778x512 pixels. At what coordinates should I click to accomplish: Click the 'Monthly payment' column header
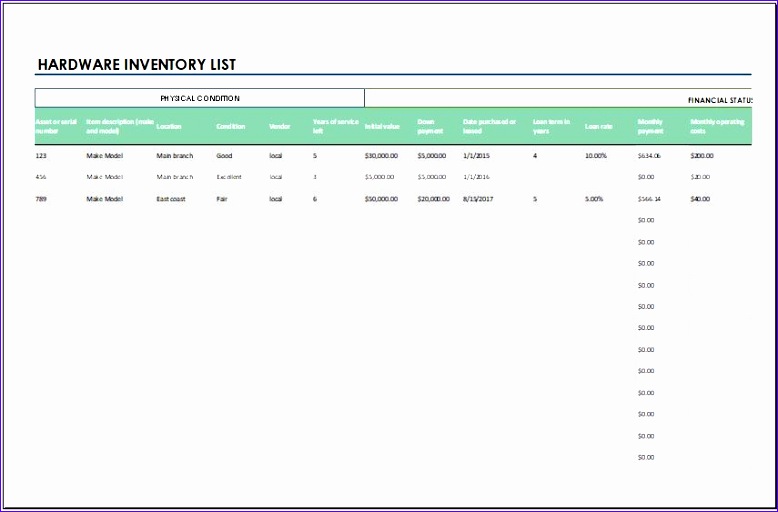coord(650,127)
